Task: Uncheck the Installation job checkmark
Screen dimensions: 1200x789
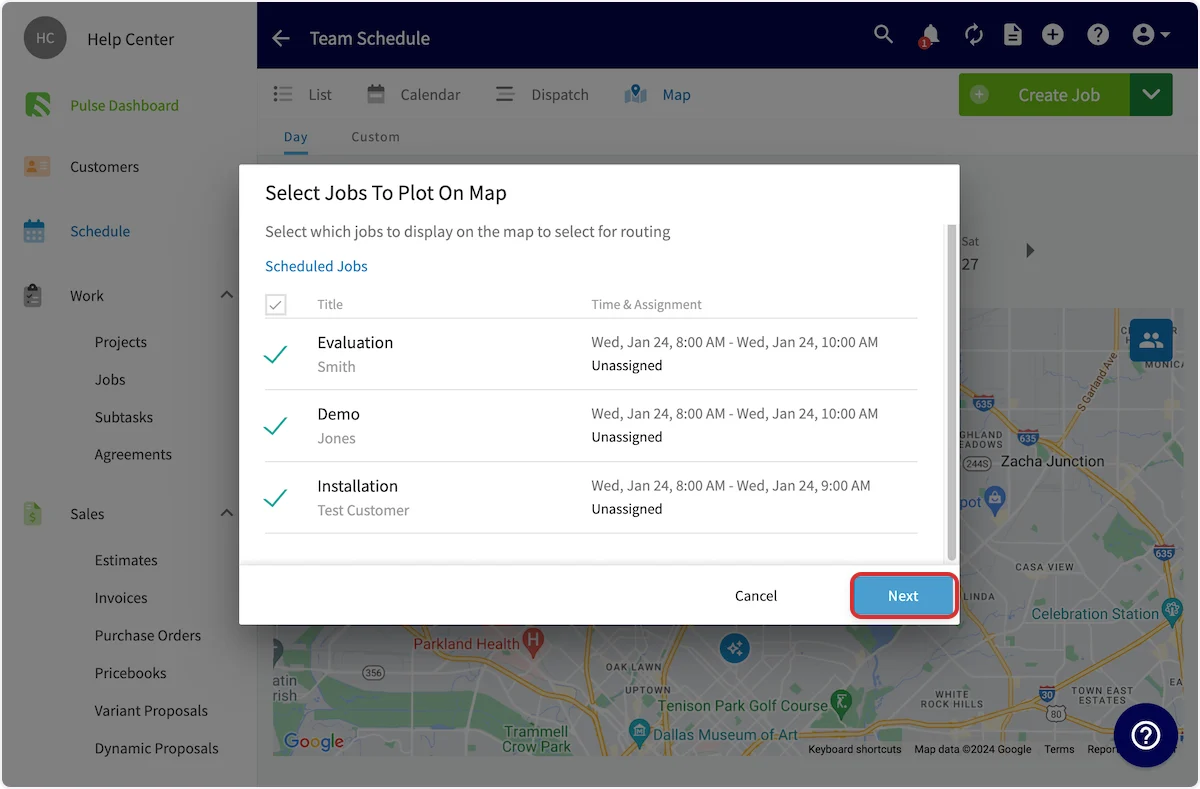Action: 275,497
